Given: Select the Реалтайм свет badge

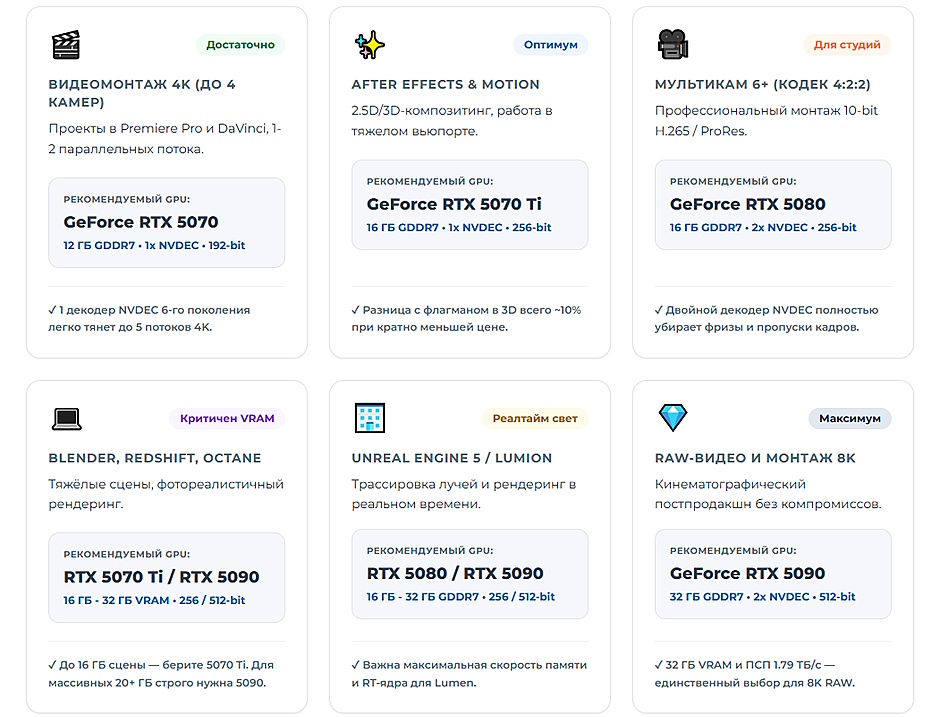Looking at the screenshot, I should tap(535, 418).
